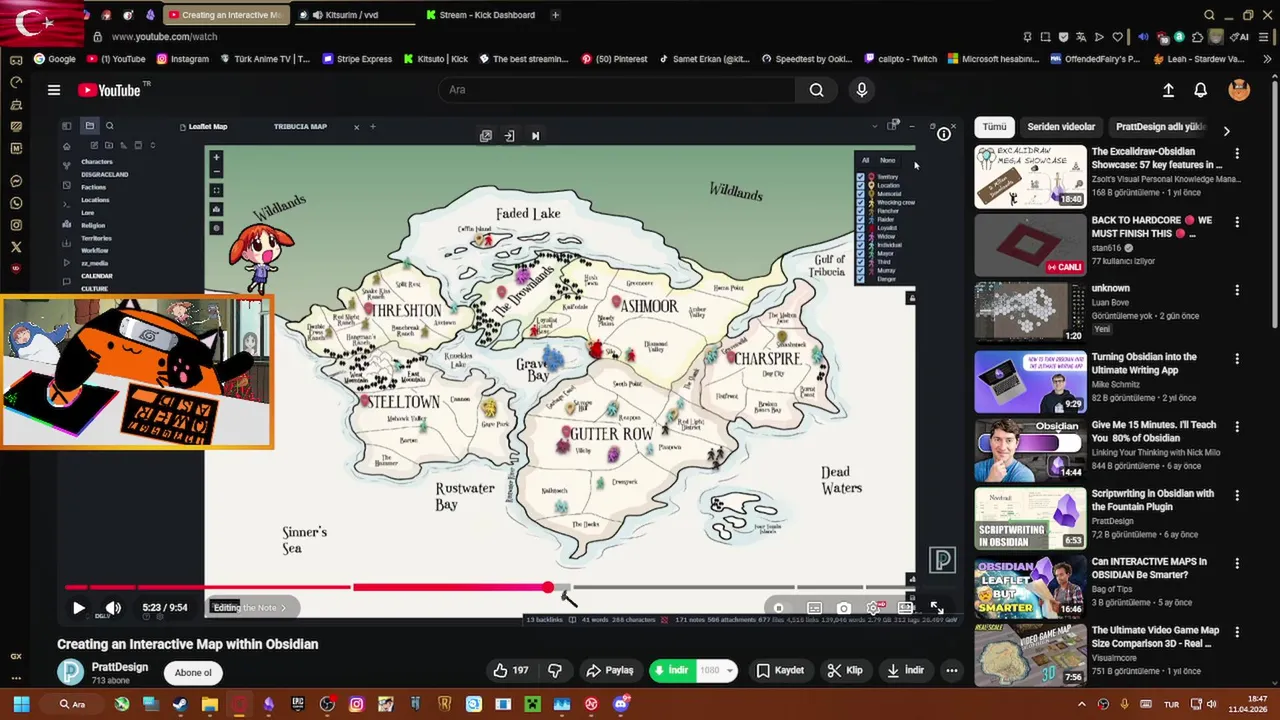Open the PrattDesign channel link
The height and width of the screenshot is (720, 1280).
[120, 667]
